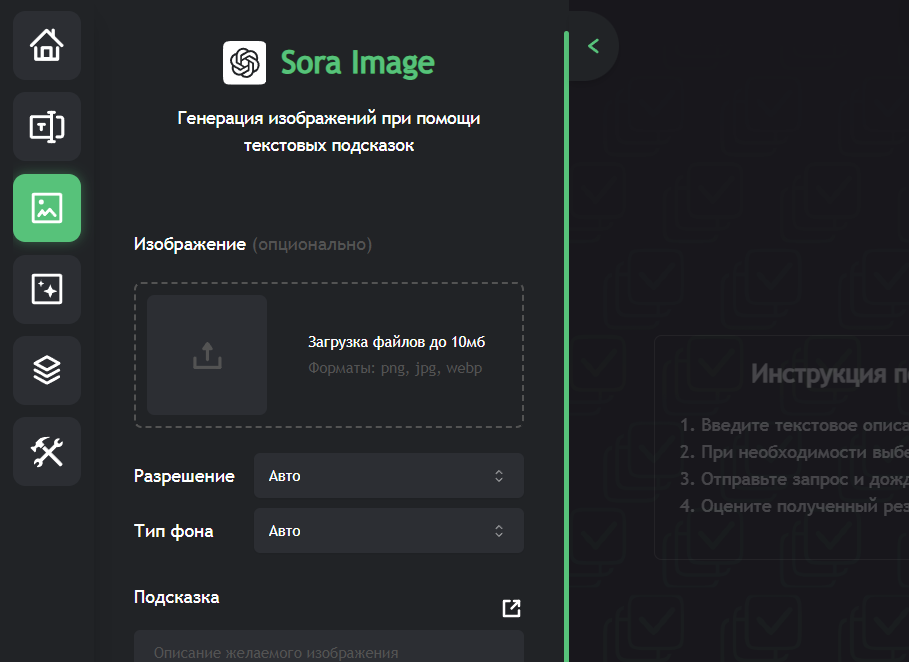909x662 pixels.
Task: Expand the prompt in external editor icon
Action: click(x=511, y=608)
